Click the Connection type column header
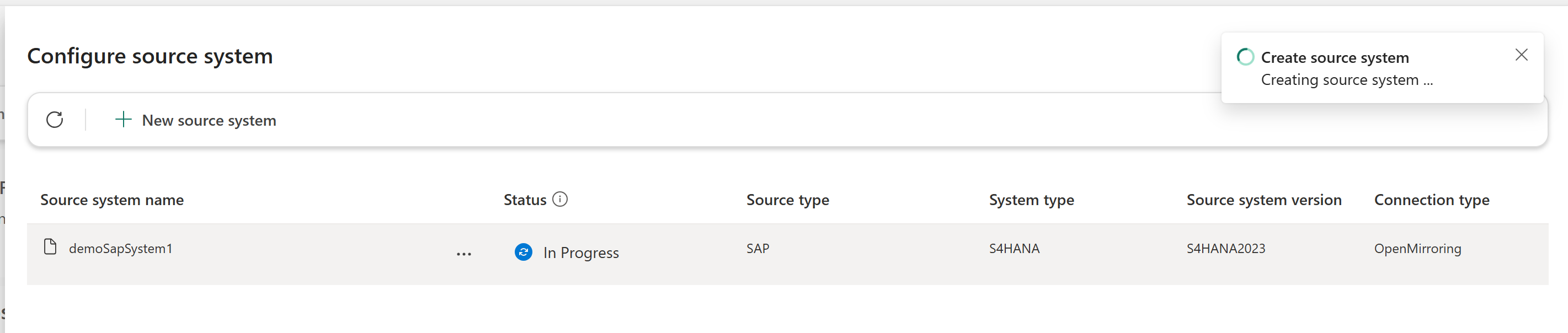1568x333 pixels. [x=1432, y=200]
